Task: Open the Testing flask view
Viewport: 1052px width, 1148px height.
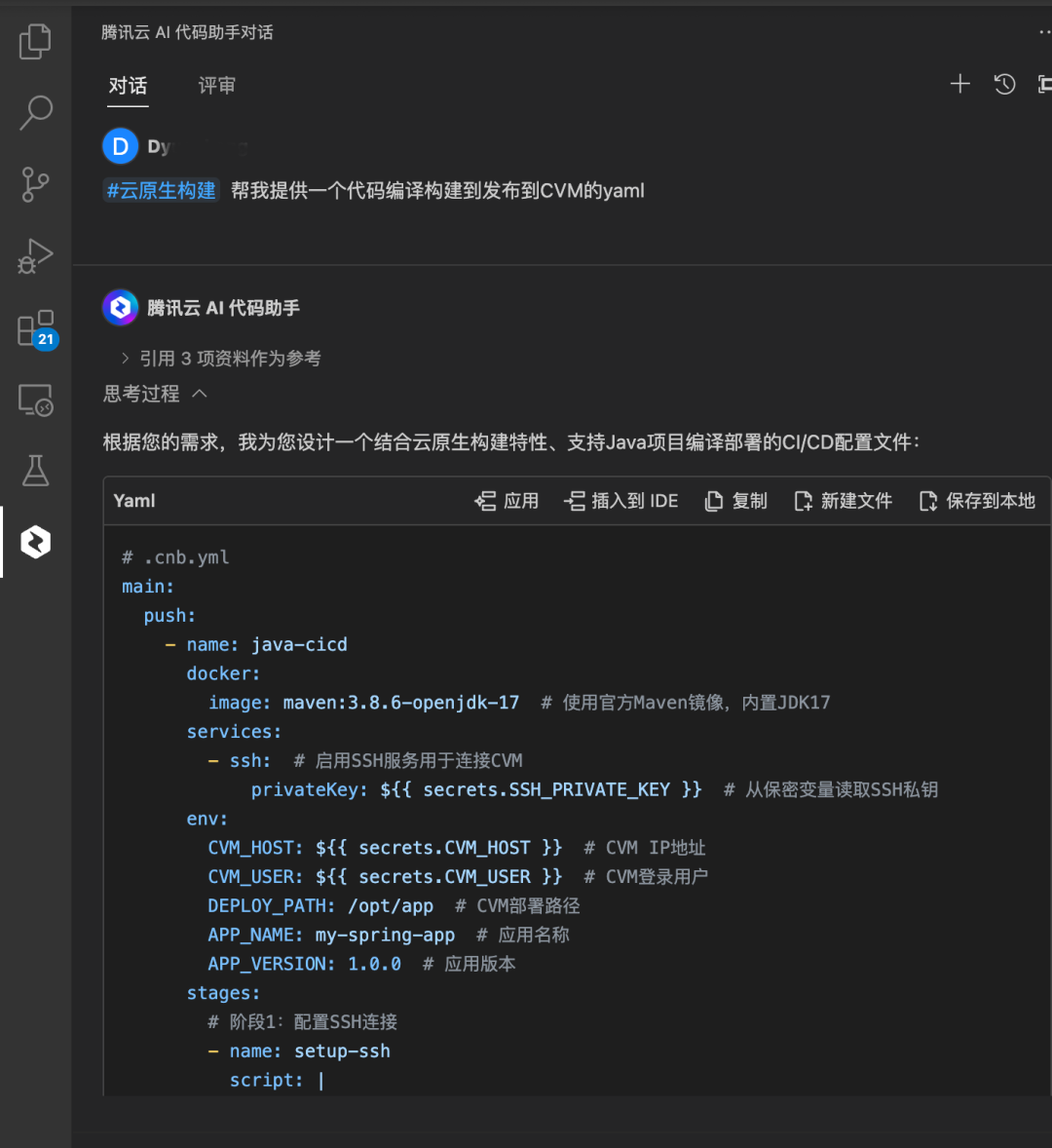Action: [35, 471]
